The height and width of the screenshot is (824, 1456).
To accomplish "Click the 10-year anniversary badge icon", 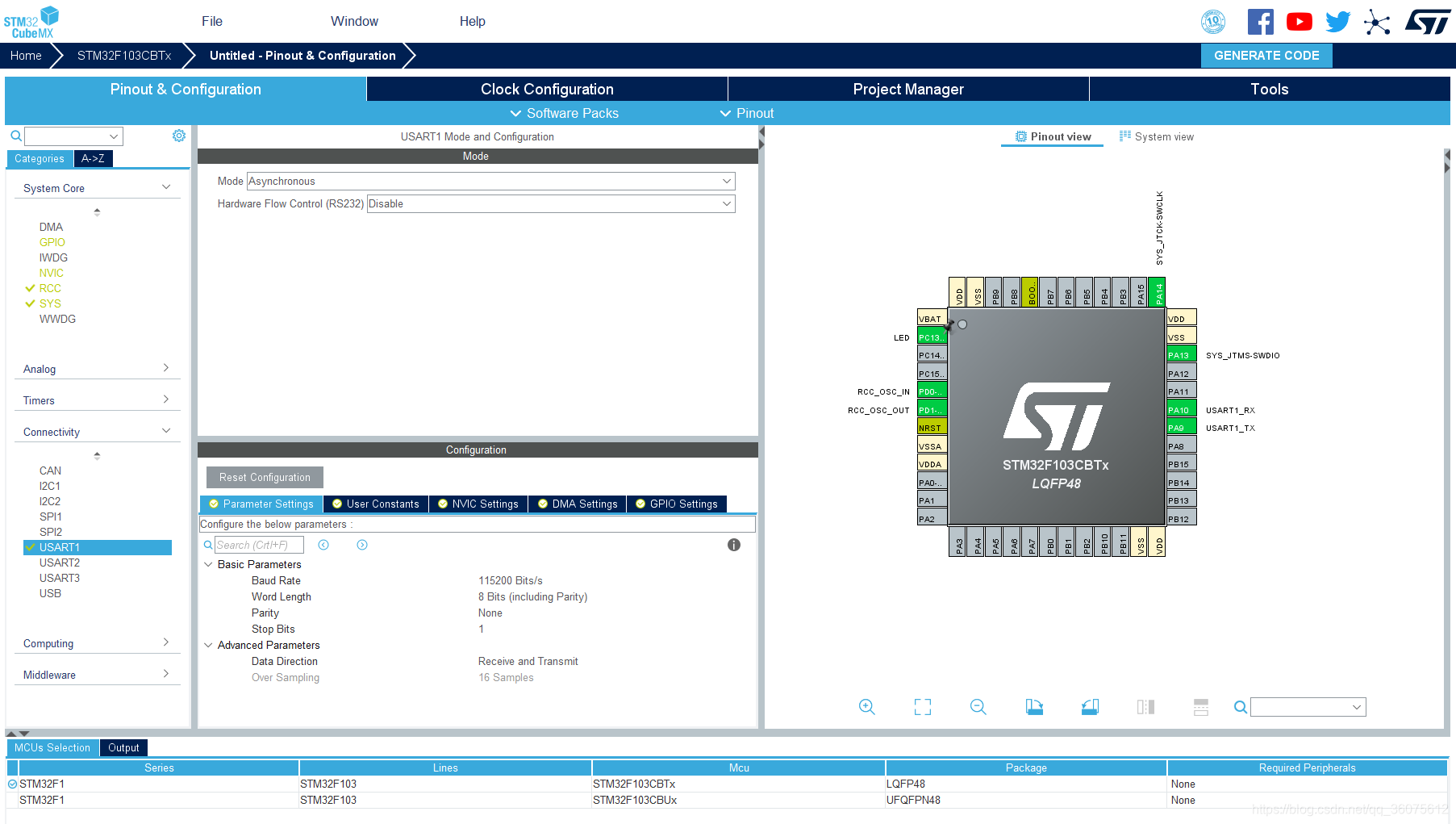I will (1213, 22).
